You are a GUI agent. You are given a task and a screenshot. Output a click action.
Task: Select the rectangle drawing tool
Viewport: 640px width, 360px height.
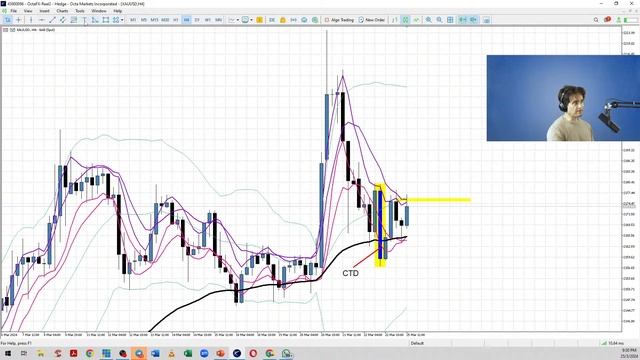106,20
